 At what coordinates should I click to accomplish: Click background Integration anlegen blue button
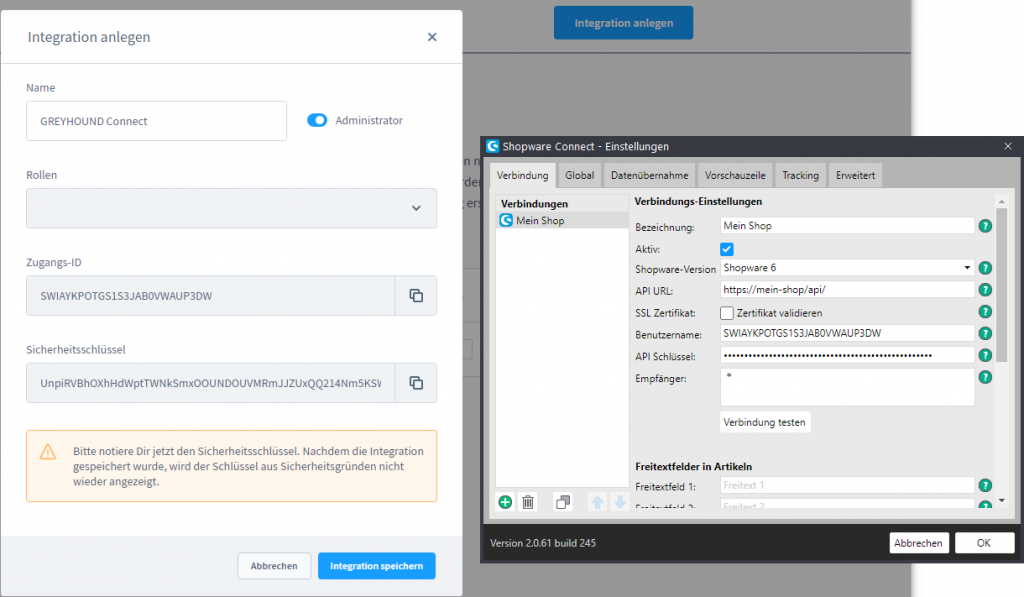pyautogui.click(x=623, y=23)
